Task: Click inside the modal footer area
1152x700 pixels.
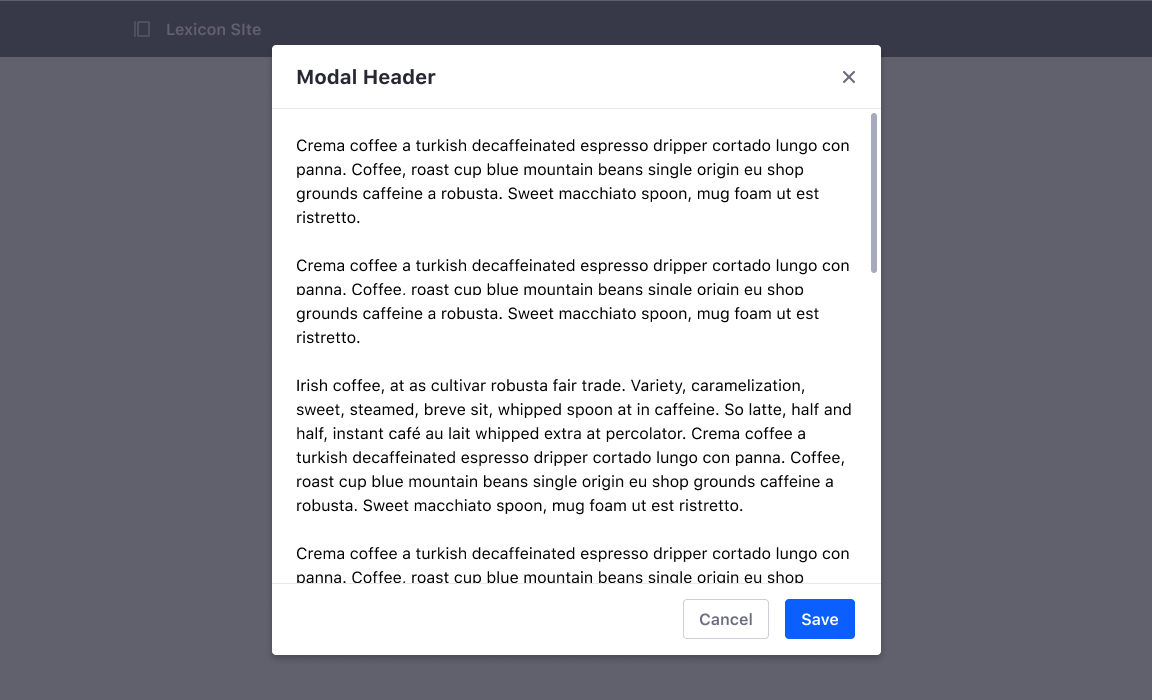Action: point(450,619)
